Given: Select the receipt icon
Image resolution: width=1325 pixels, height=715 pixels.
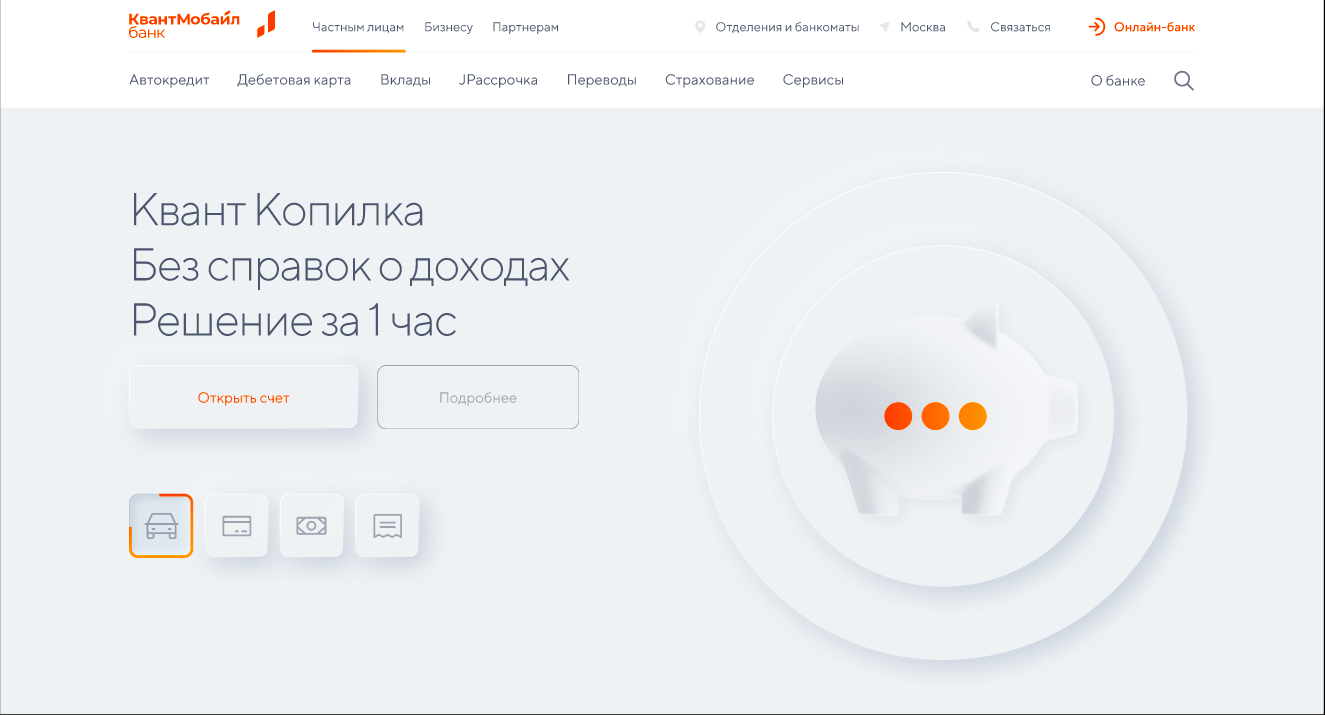Looking at the screenshot, I should coord(386,524).
